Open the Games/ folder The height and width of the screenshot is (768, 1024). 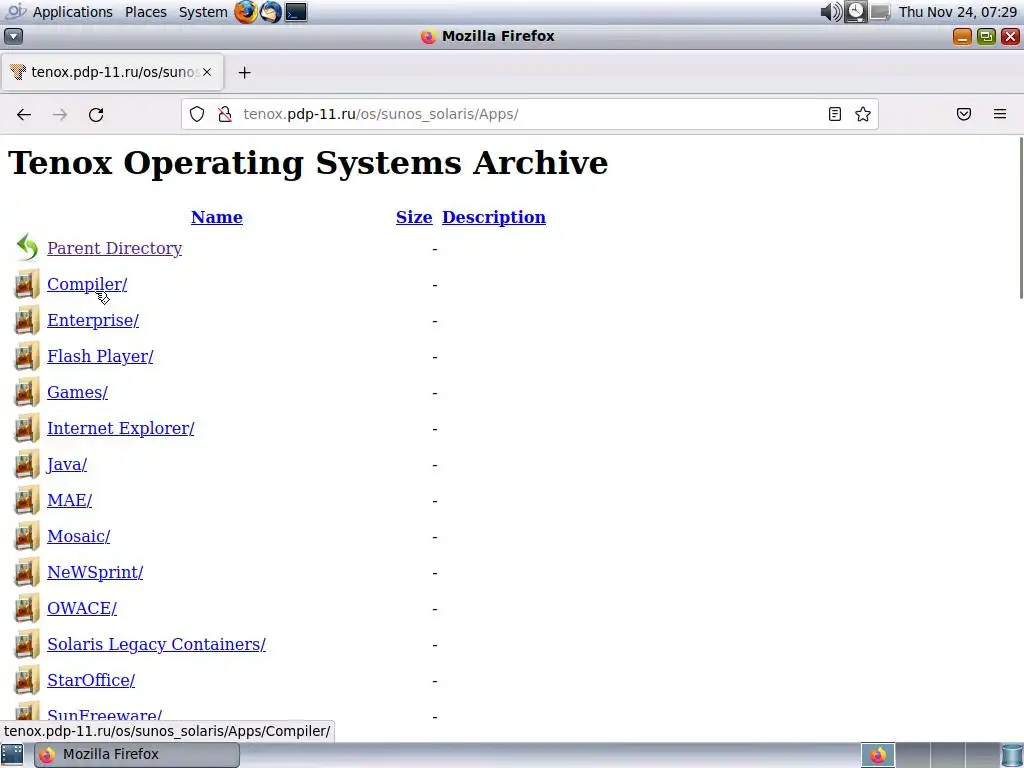[x=77, y=392]
